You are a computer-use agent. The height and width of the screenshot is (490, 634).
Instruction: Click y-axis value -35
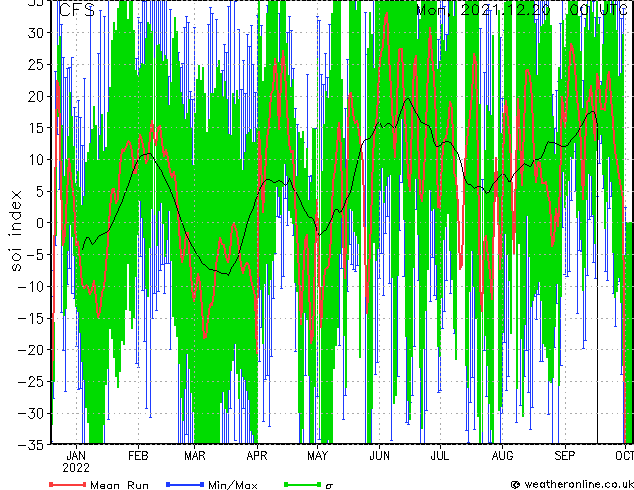[32, 445]
